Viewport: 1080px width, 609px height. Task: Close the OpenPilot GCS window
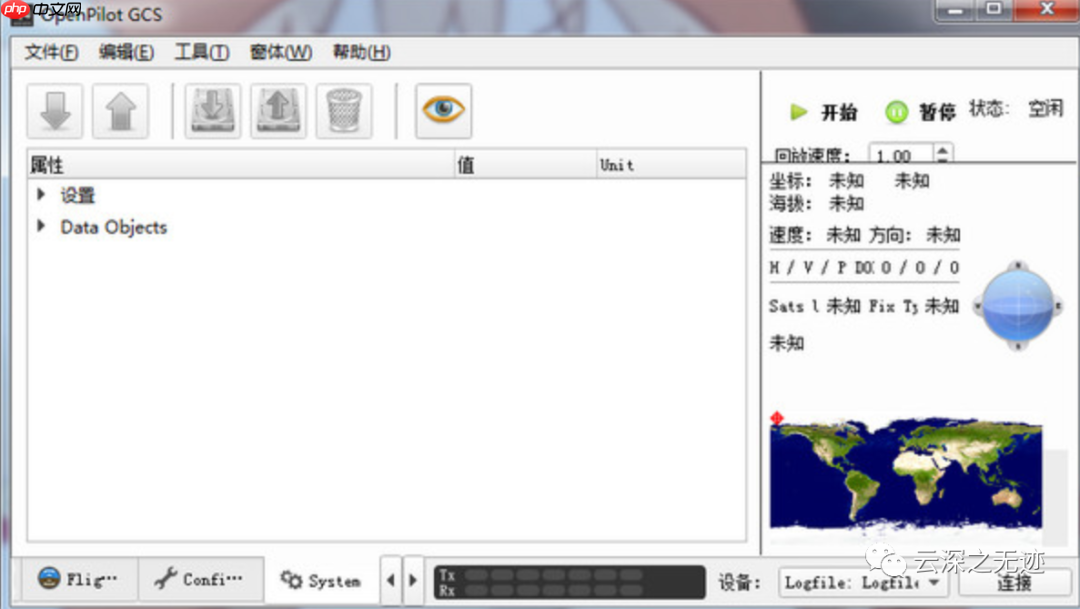pos(1047,10)
